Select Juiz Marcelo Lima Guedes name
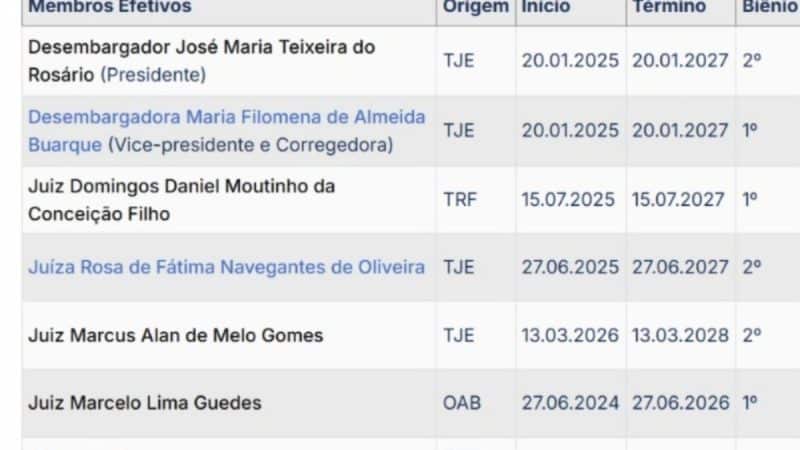This screenshot has width=800, height=450. tap(145, 403)
